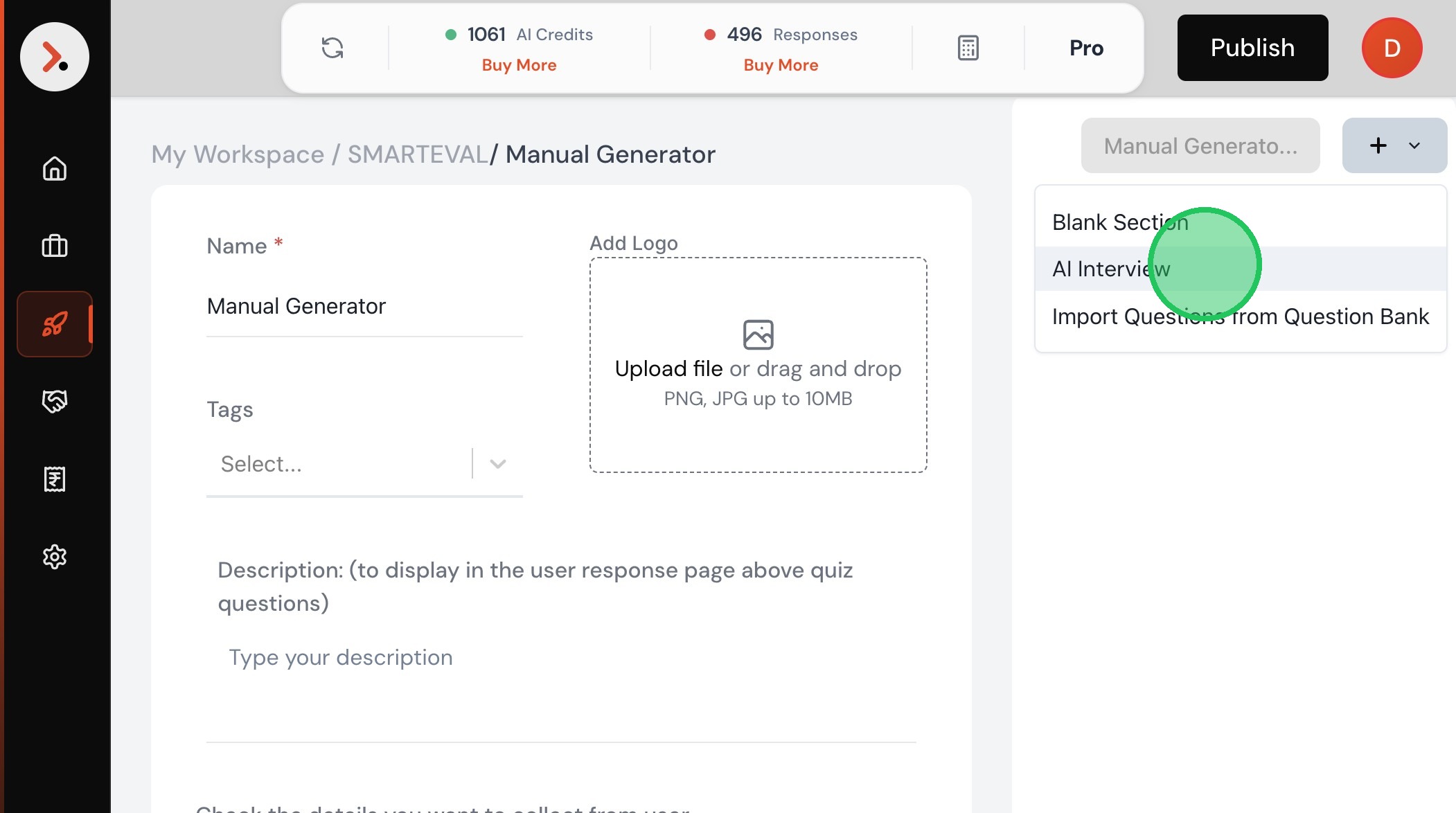Viewport: 1456px width, 813px height.
Task: Click the image upload icon
Action: click(758, 334)
